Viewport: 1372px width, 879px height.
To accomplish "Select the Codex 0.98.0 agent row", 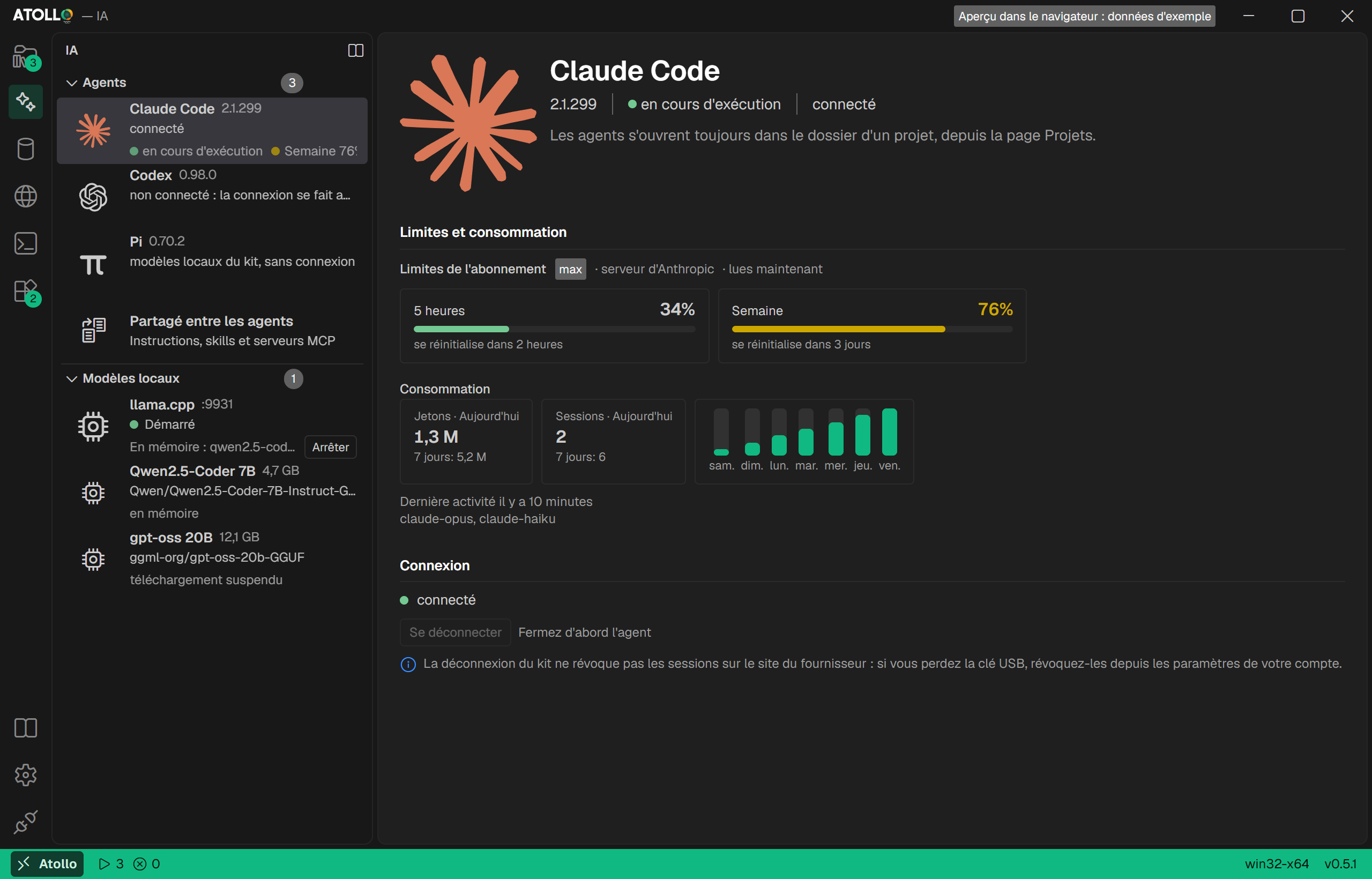I will click(x=212, y=197).
